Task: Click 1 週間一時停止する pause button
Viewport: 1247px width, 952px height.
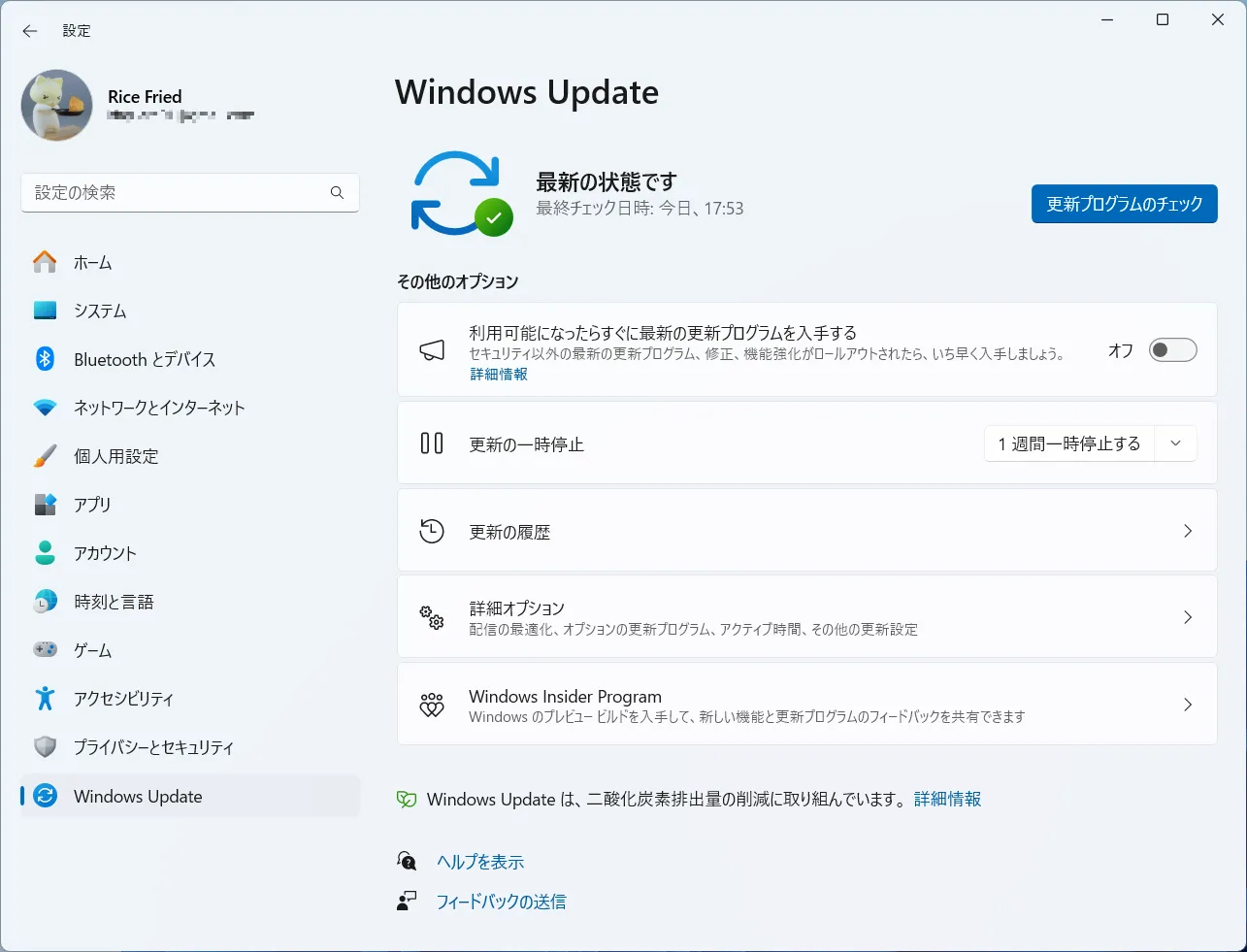Action: coord(1068,443)
